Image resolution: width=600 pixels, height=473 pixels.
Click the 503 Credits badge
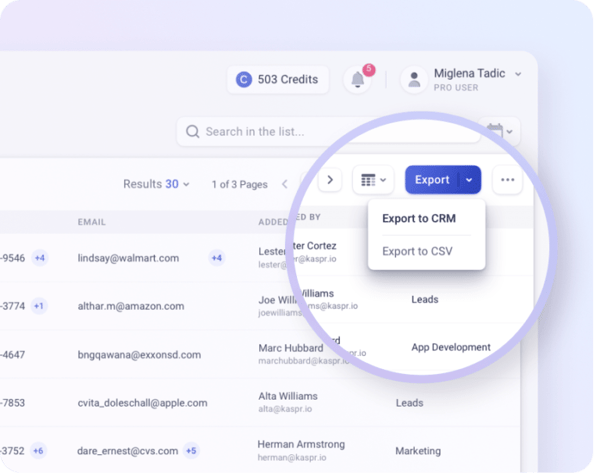coord(278,80)
